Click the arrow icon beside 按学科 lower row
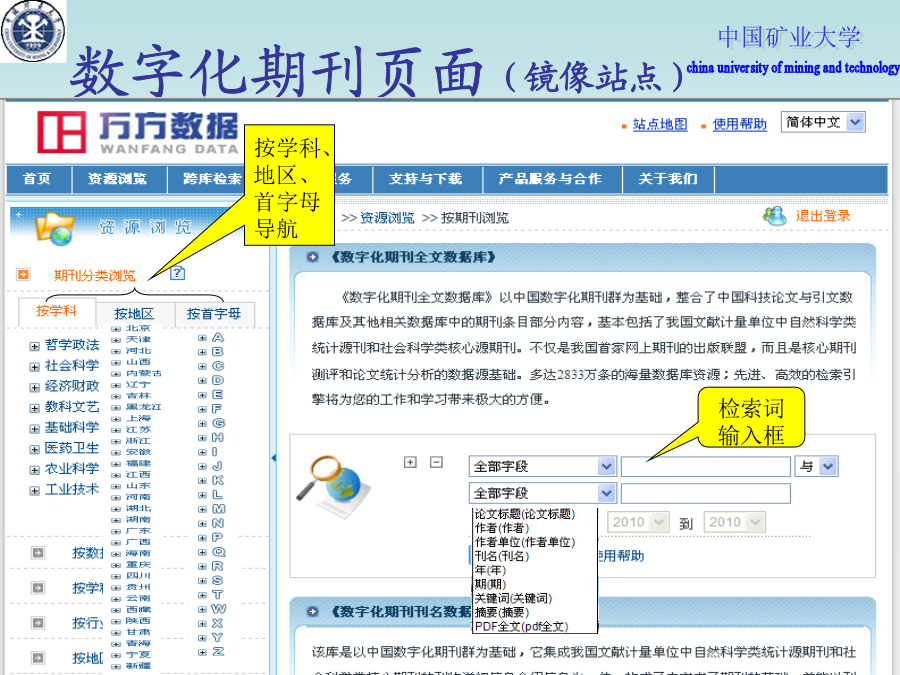The height and width of the screenshot is (675, 900). click(38, 588)
